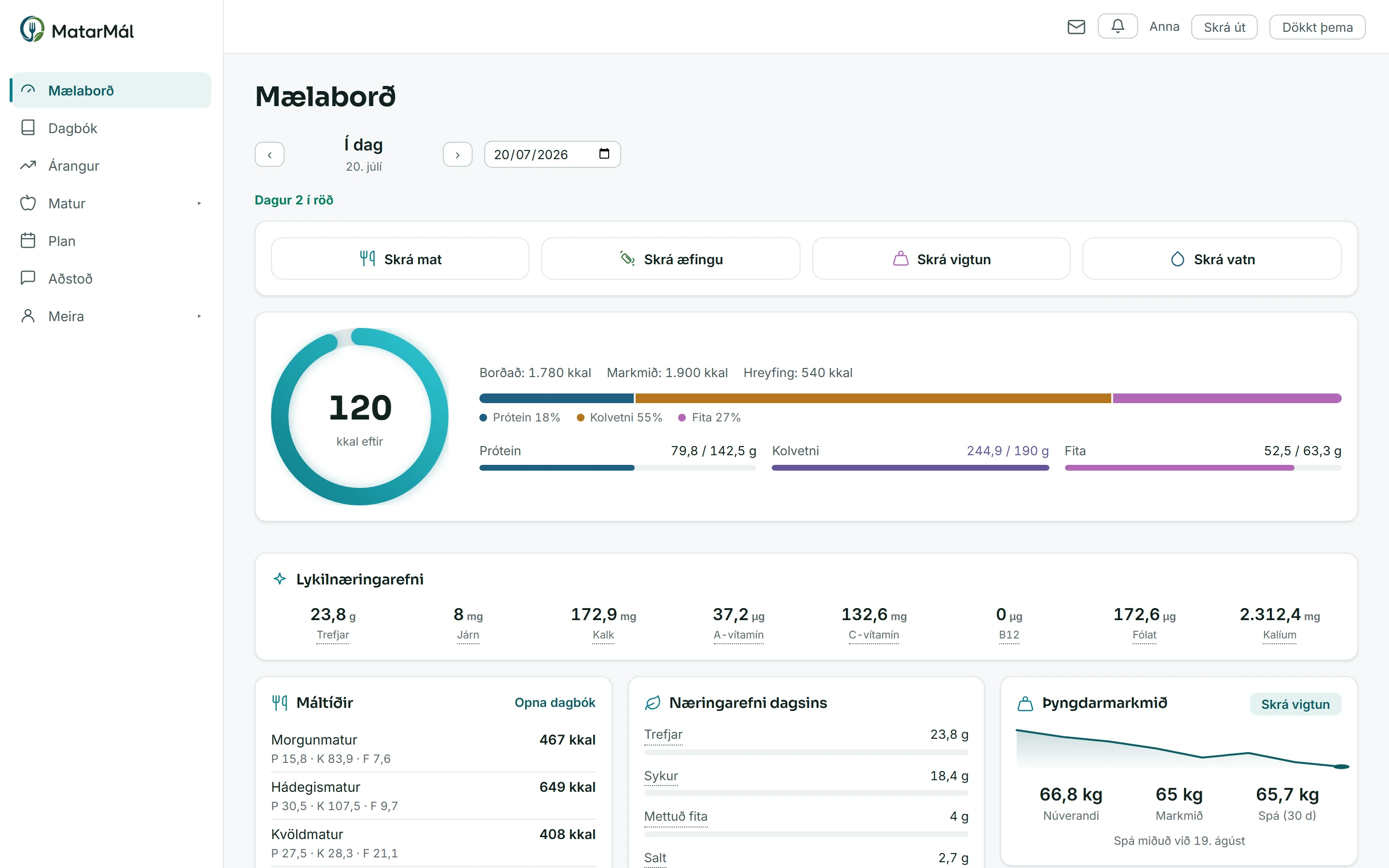Click the Hreyfing: 540 kkal text

coord(798,373)
